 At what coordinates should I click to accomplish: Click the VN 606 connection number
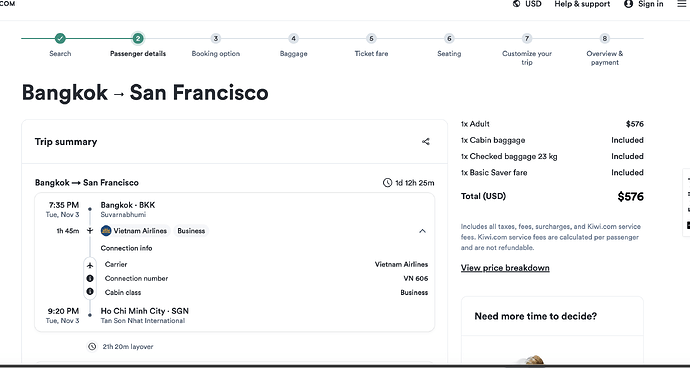click(x=415, y=278)
